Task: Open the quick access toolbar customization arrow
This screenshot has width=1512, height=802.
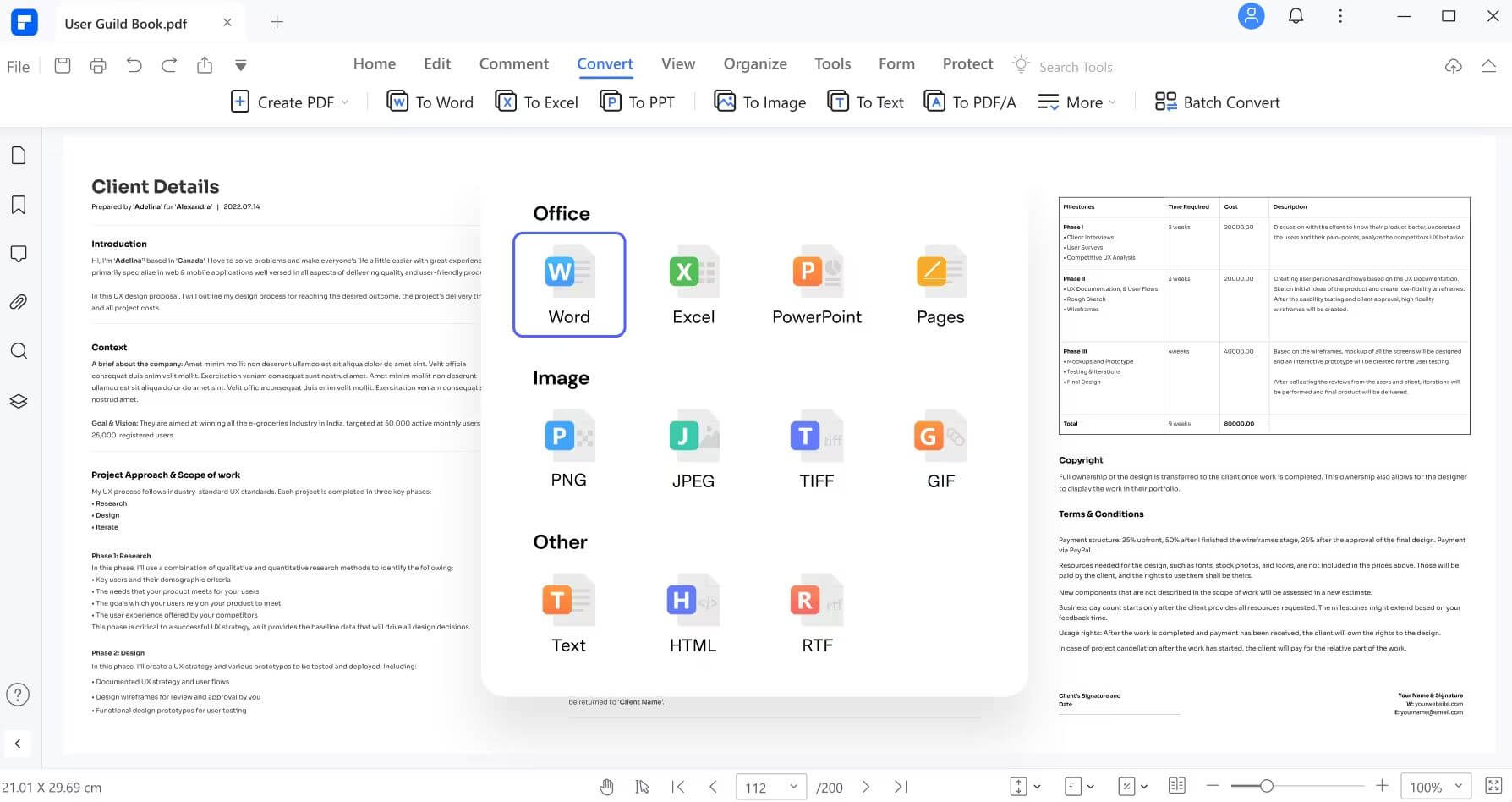Action: 240,65
